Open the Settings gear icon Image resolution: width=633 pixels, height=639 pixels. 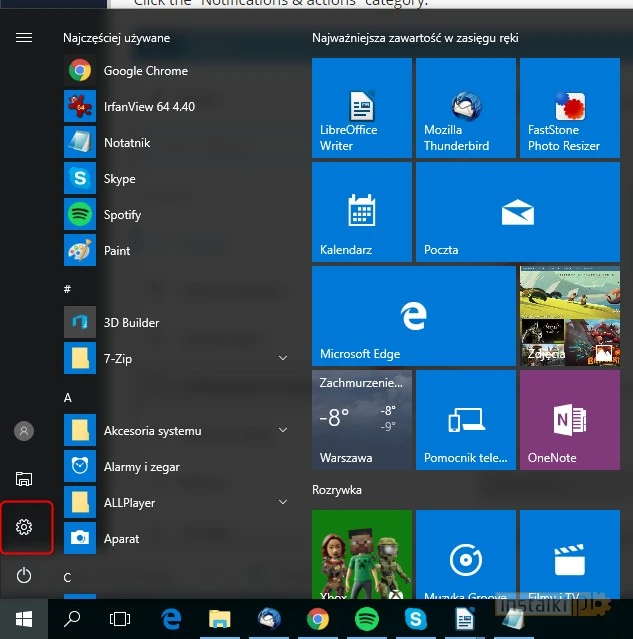pos(25,527)
